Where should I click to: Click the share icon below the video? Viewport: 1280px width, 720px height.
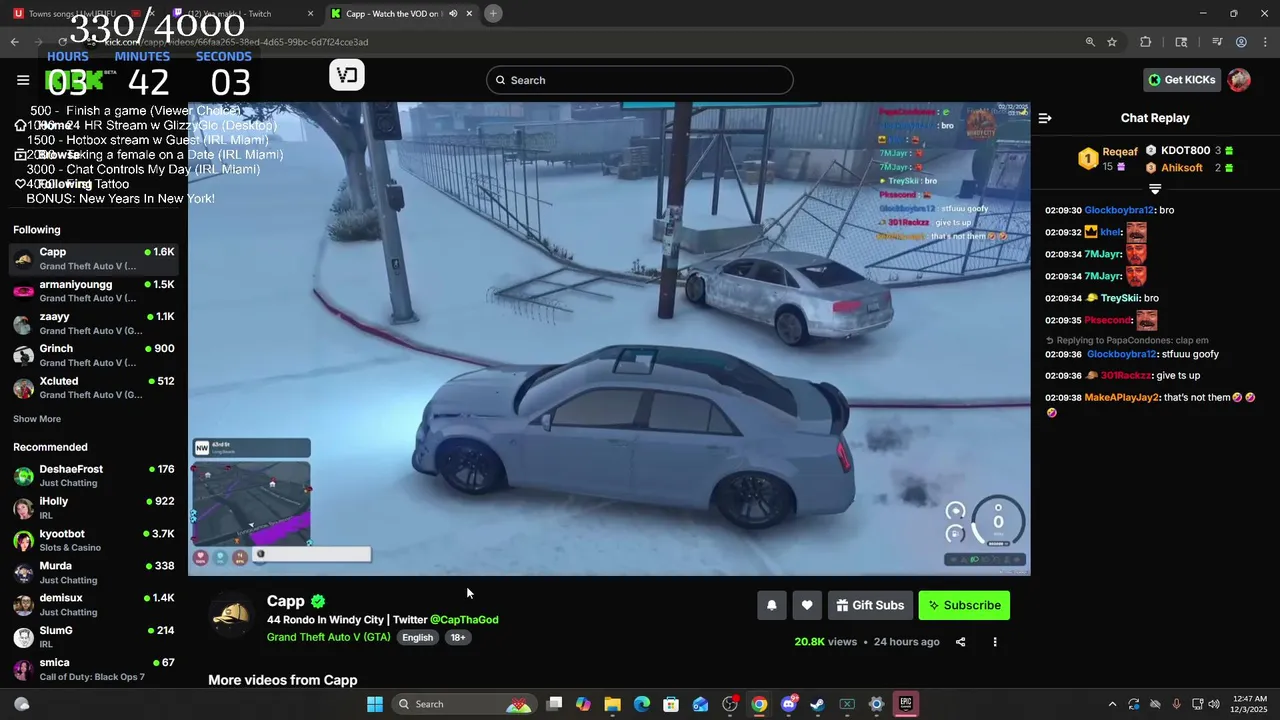coord(960,642)
